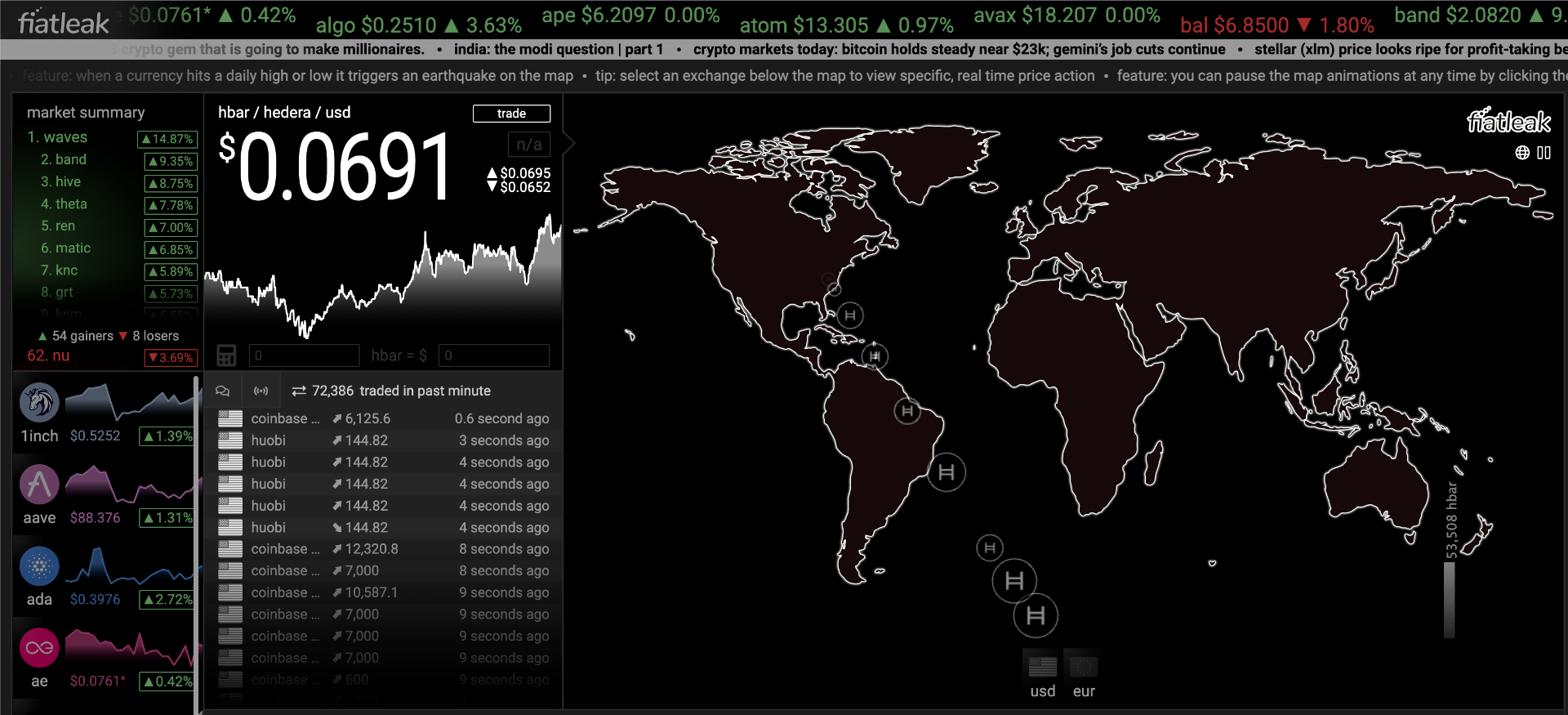Switch map currency to usd flag
The width and height of the screenshot is (1568, 715).
(1042, 668)
